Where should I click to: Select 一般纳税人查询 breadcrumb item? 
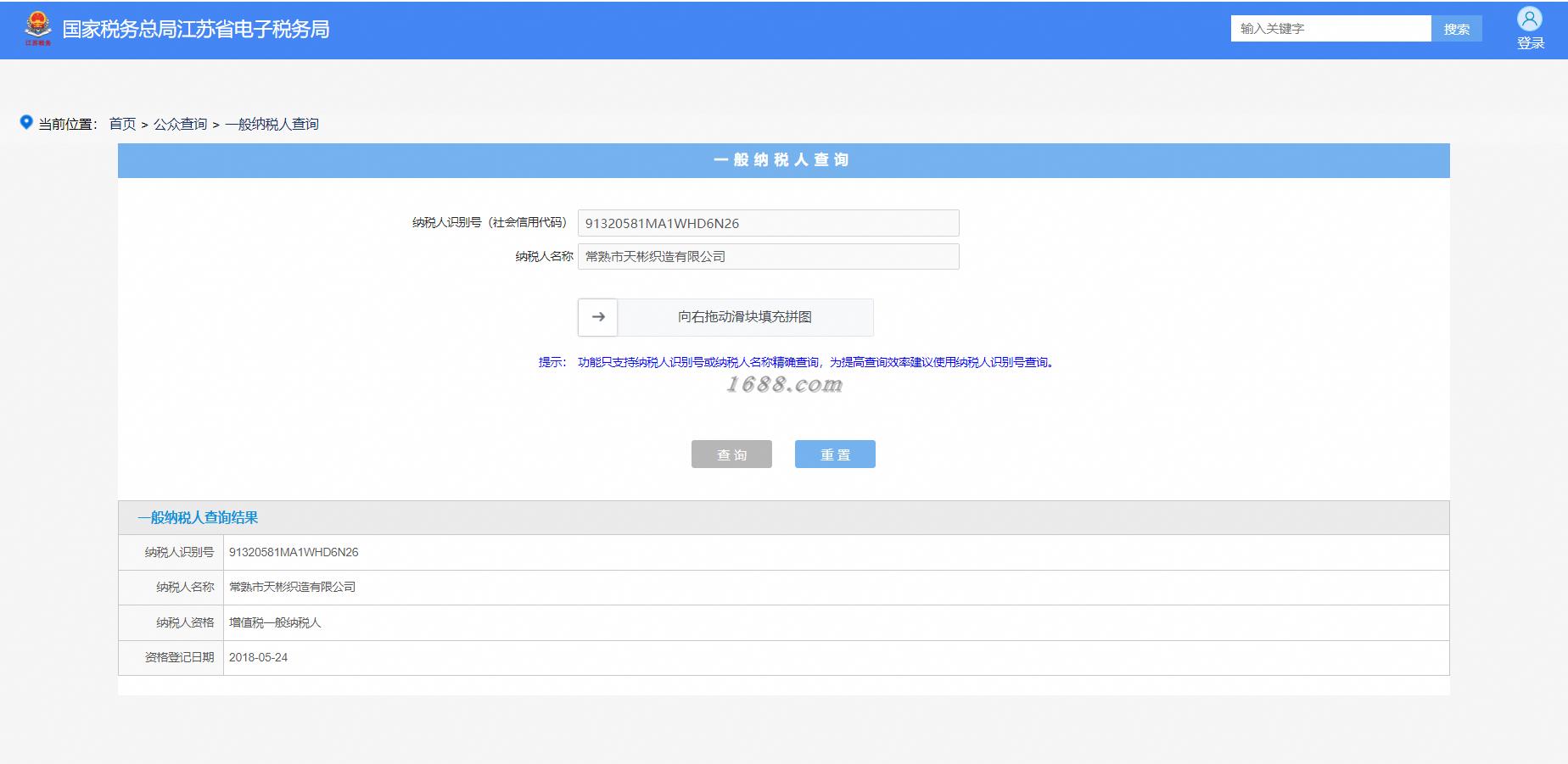[272, 124]
